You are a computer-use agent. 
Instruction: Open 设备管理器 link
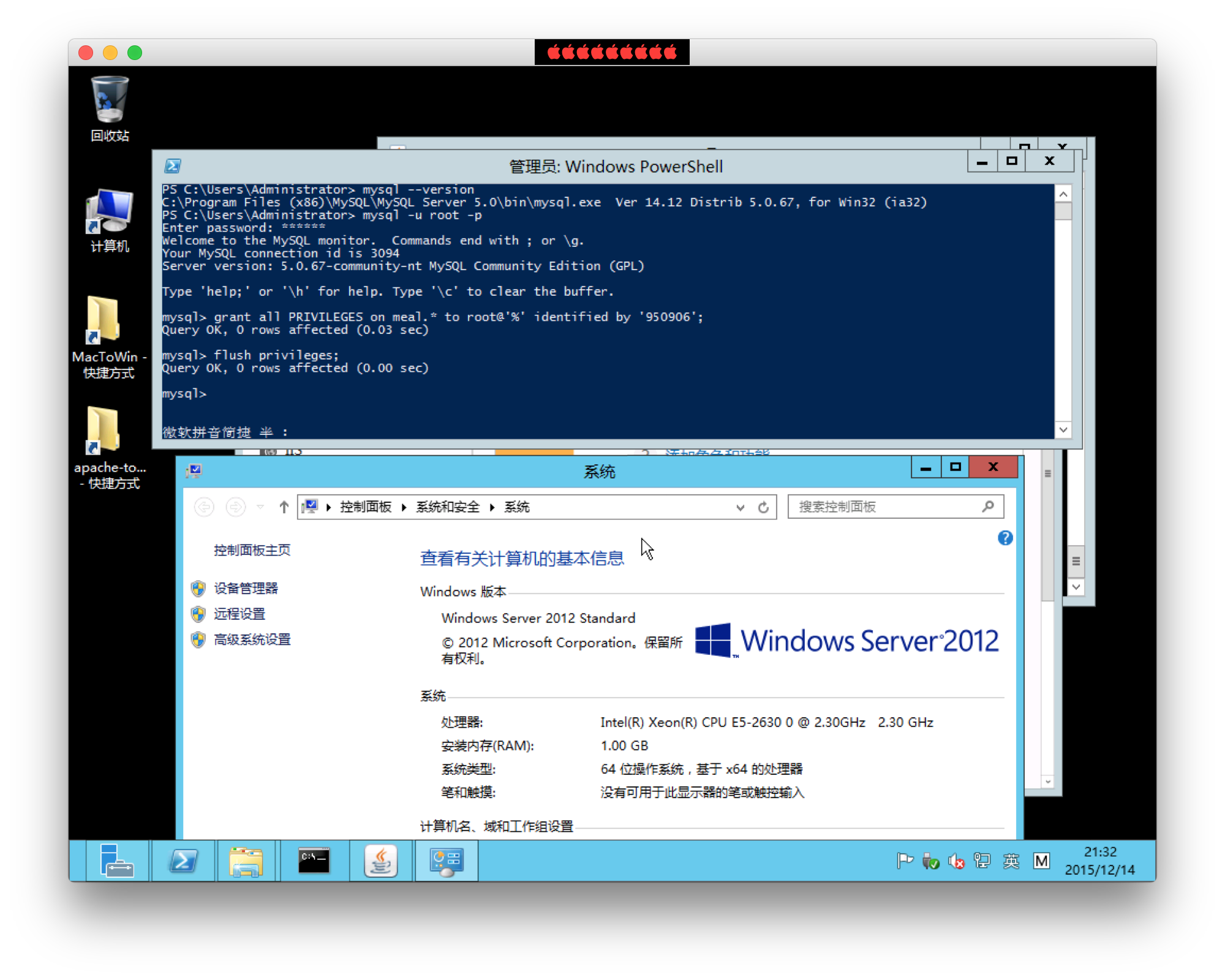click(x=246, y=588)
